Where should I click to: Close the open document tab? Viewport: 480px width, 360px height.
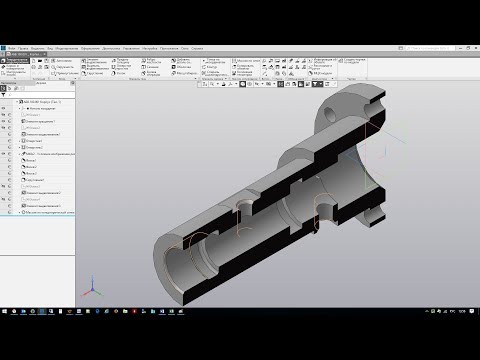(x=44, y=54)
